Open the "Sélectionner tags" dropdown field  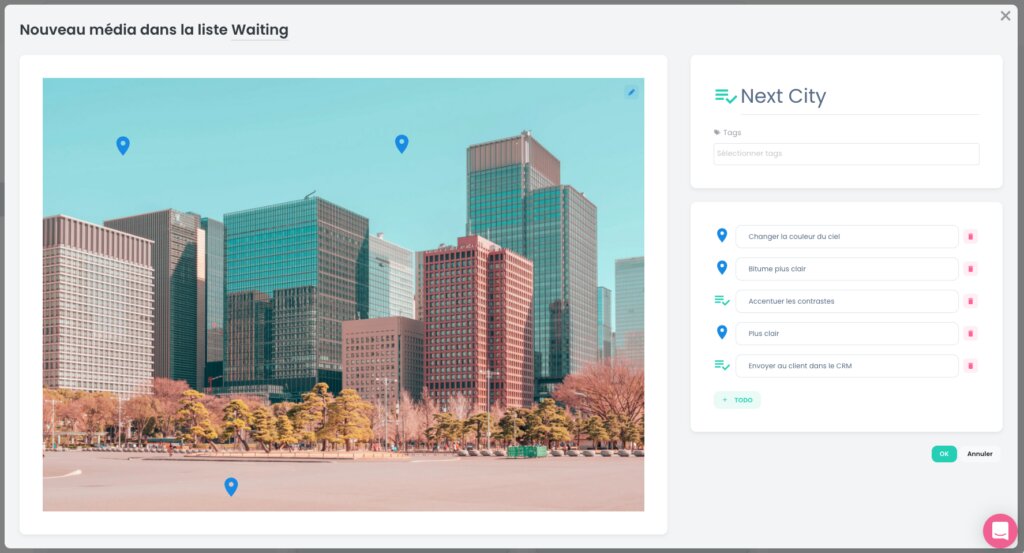[846, 153]
